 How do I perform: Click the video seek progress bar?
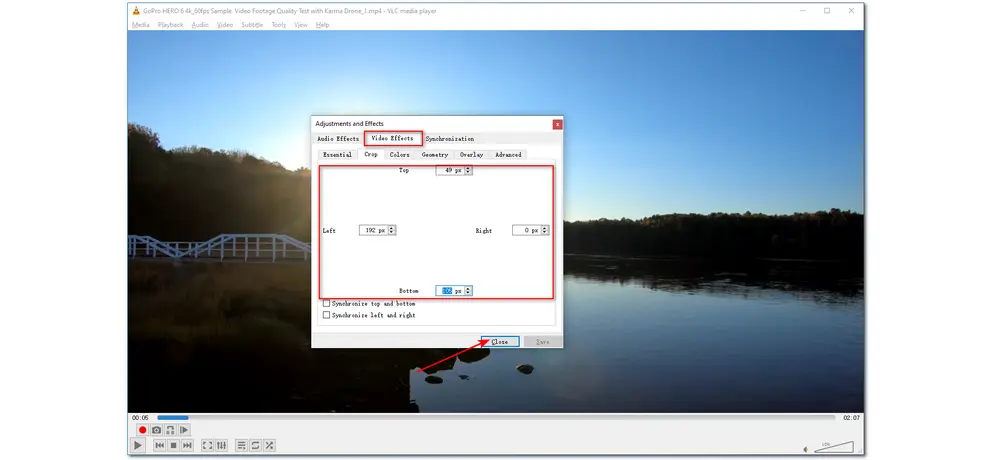pyautogui.click(x=495, y=417)
